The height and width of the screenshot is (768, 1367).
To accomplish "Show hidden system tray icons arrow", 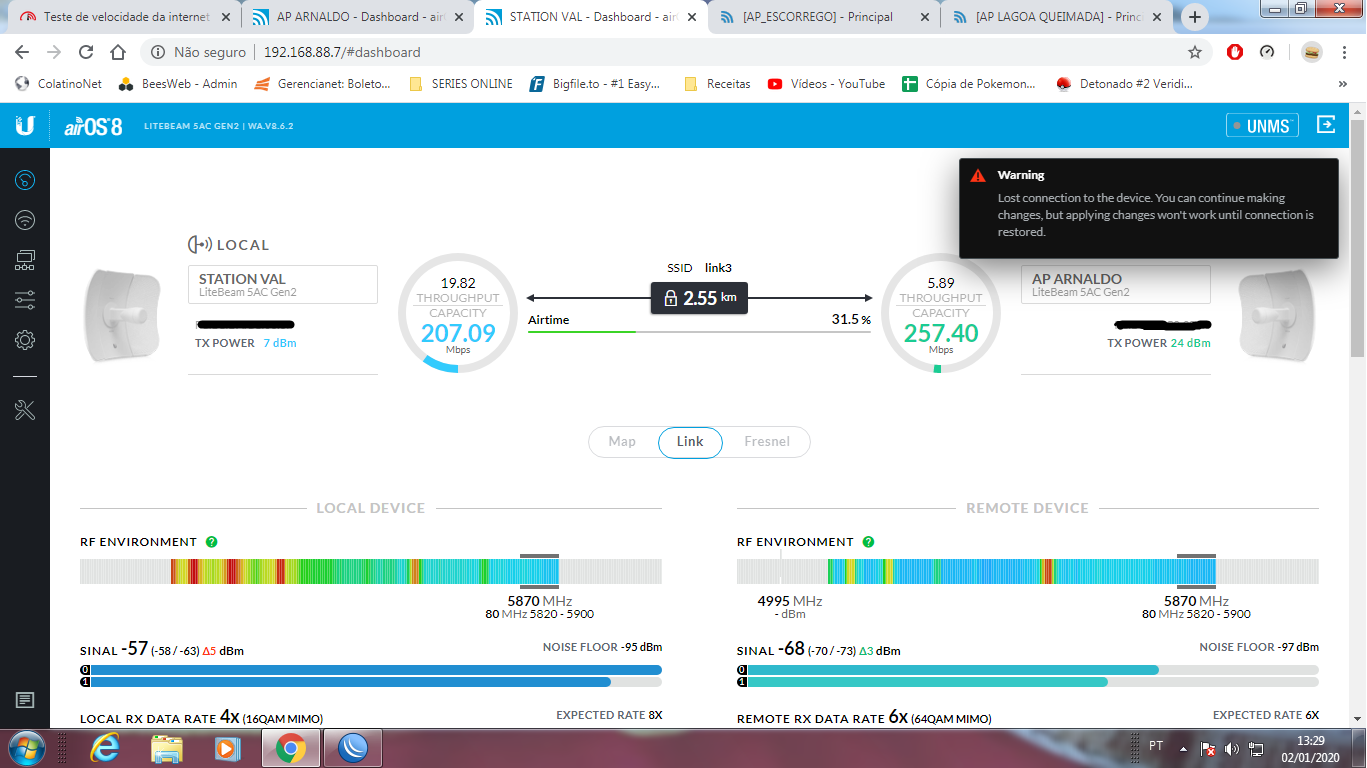I will [1184, 748].
